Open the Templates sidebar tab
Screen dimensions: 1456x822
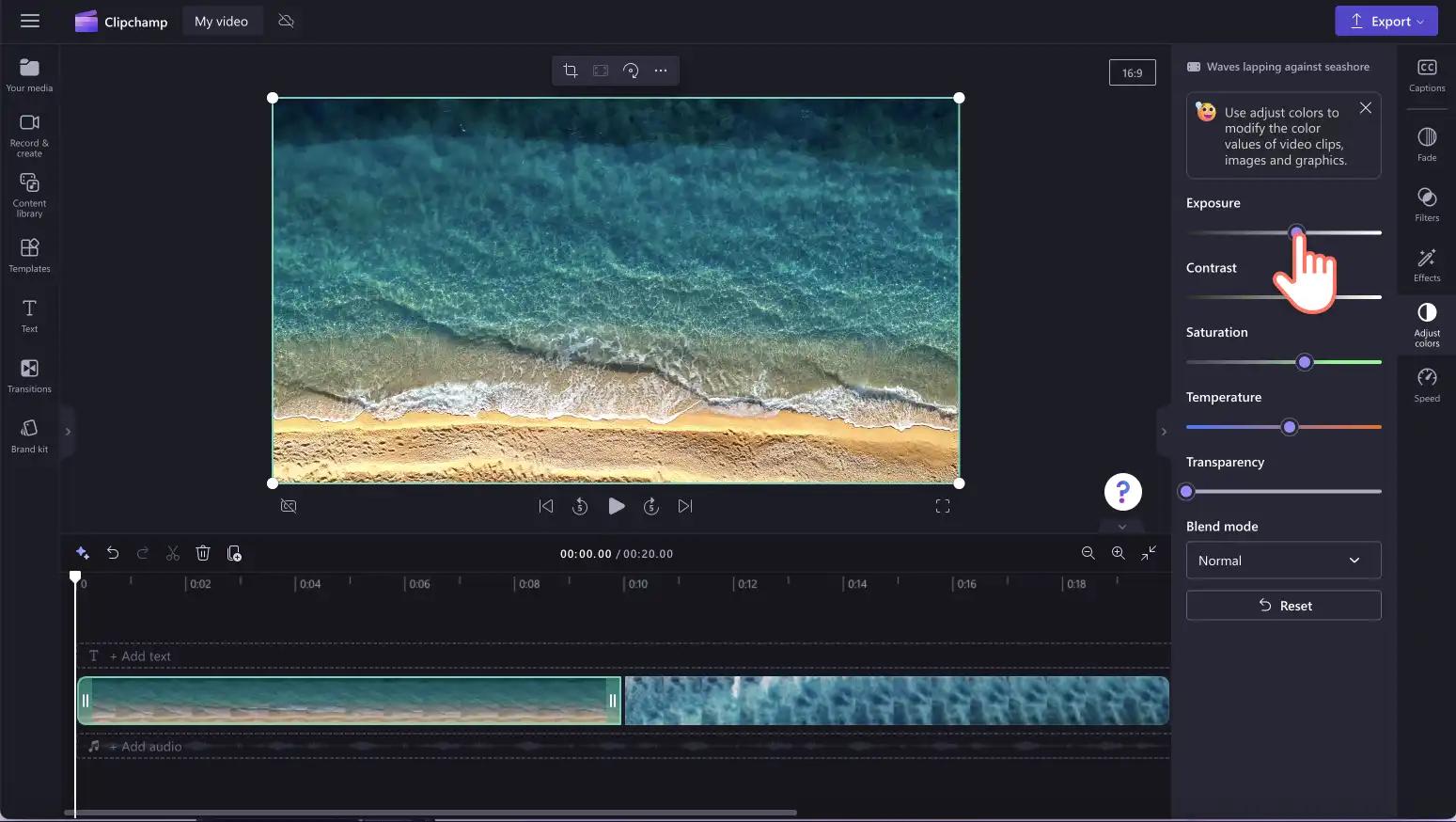tap(29, 255)
